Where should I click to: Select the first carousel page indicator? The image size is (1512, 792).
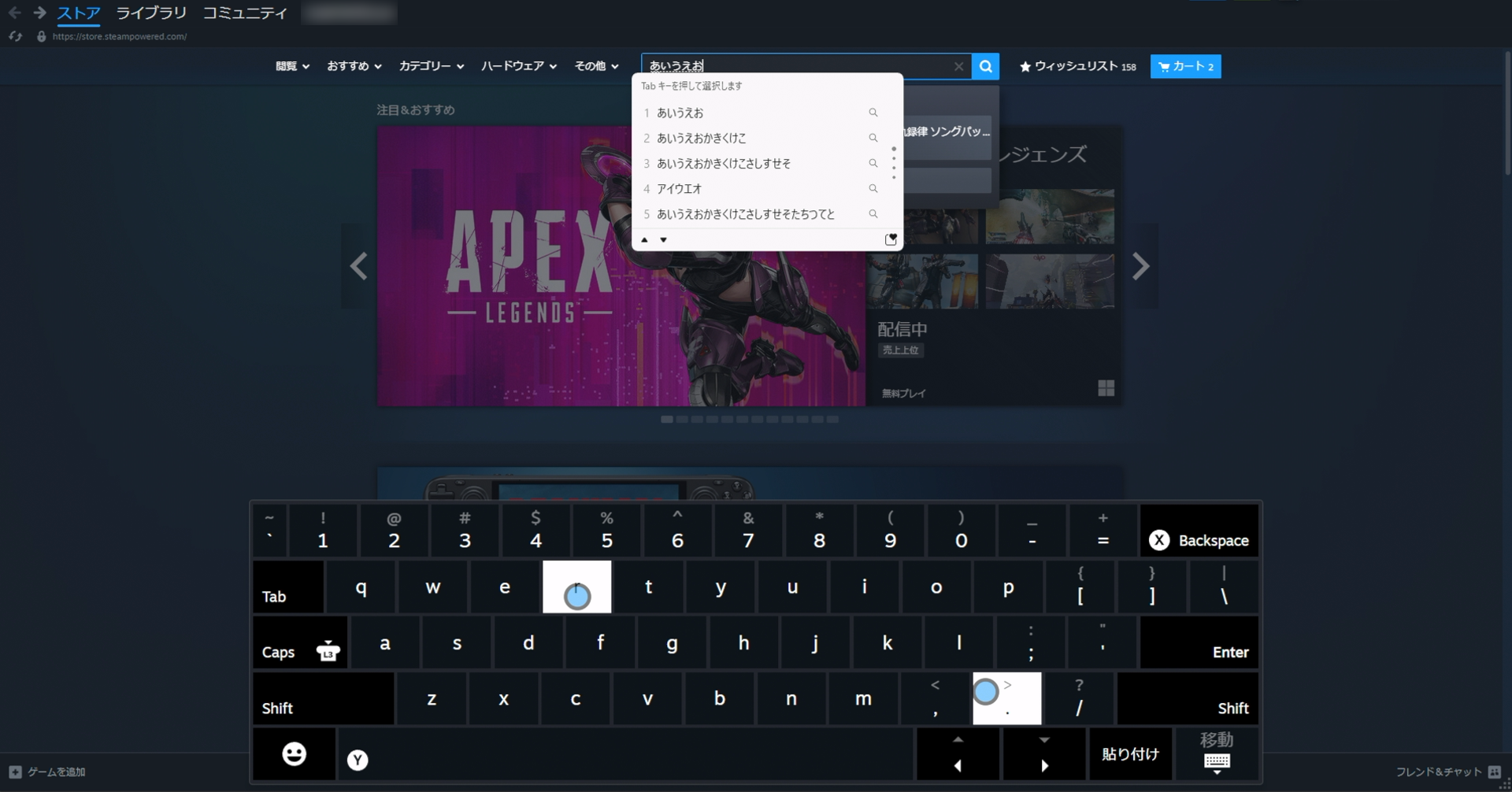click(667, 420)
